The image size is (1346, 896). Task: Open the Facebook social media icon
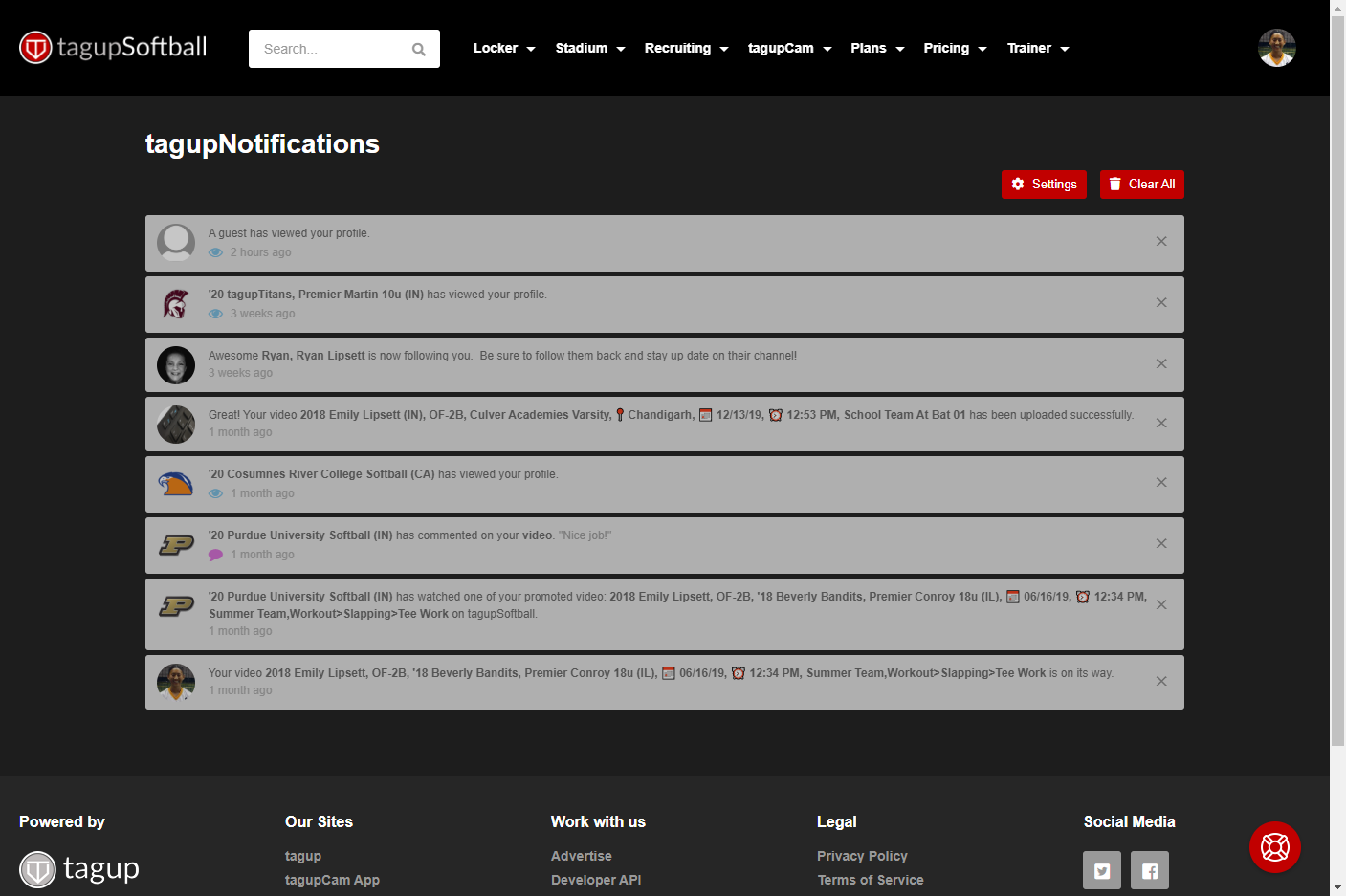coord(1150,871)
